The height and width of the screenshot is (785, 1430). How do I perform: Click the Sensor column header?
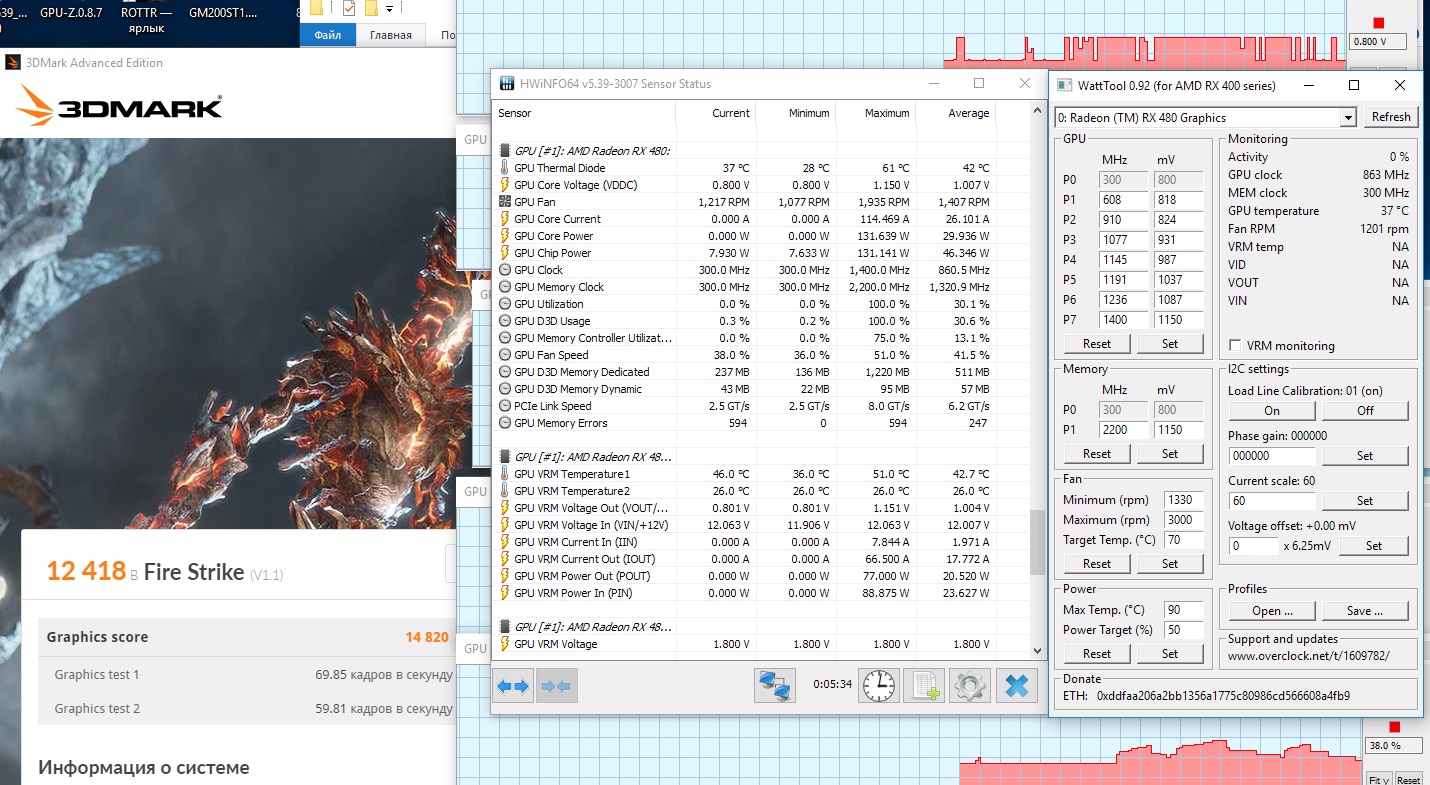[x=584, y=113]
